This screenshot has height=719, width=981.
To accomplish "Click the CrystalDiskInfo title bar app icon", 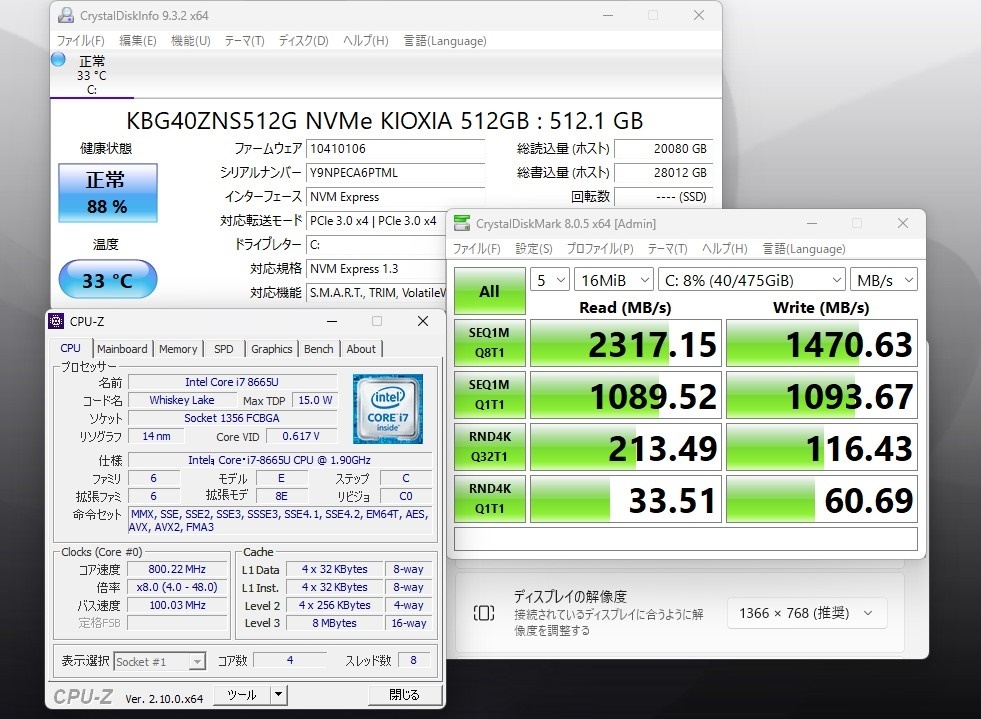I will (x=66, y=15).
